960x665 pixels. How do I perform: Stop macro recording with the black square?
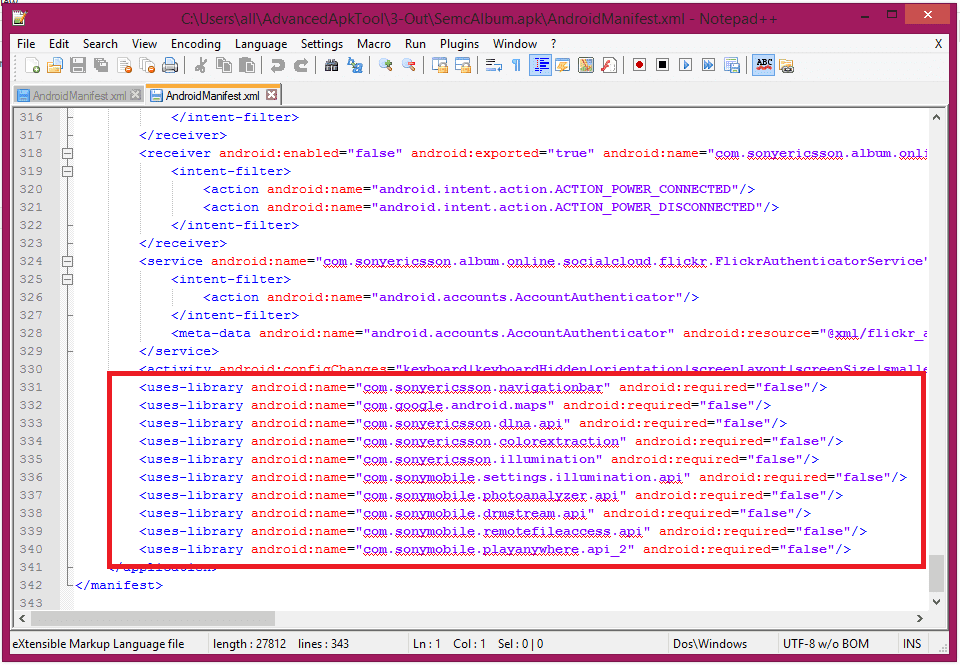tap(662, 65)
